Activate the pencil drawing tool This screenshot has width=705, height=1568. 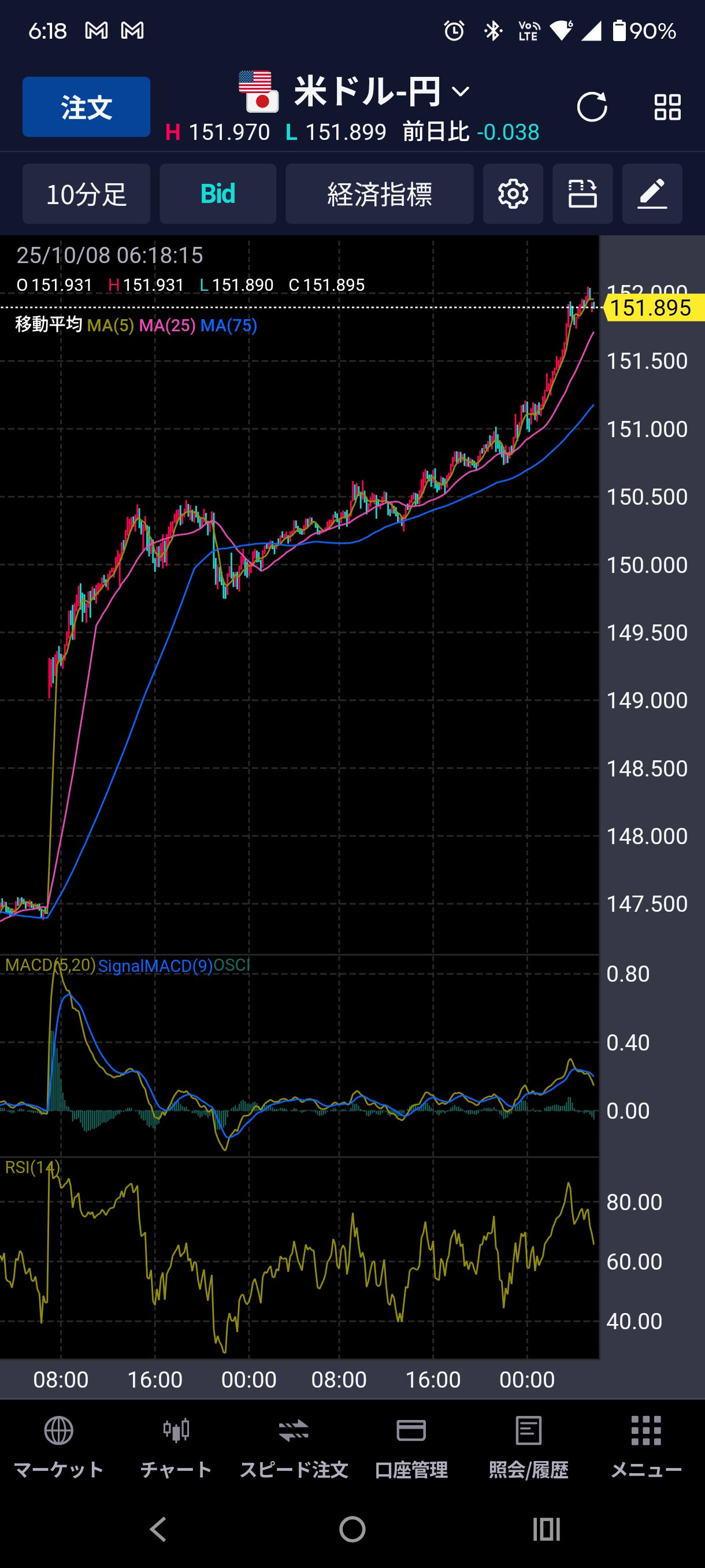pyautogui.click(x=652, y=194)
